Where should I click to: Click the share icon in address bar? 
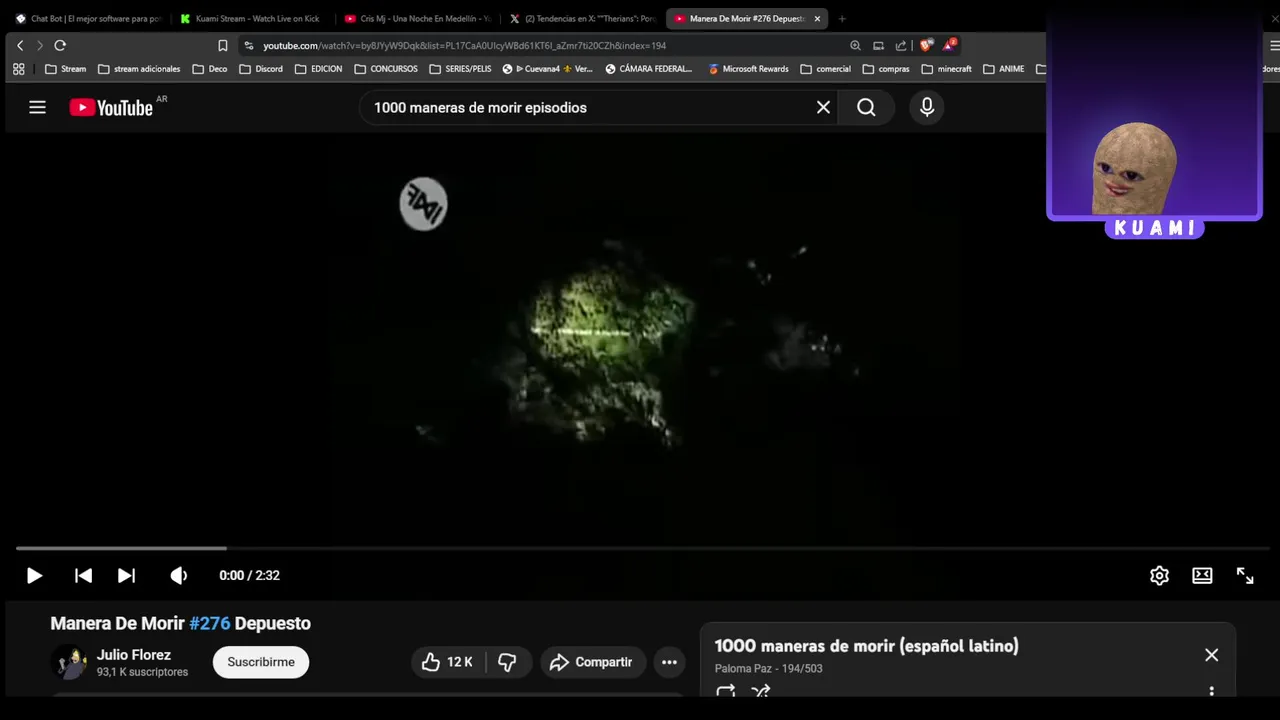(901, 45)
